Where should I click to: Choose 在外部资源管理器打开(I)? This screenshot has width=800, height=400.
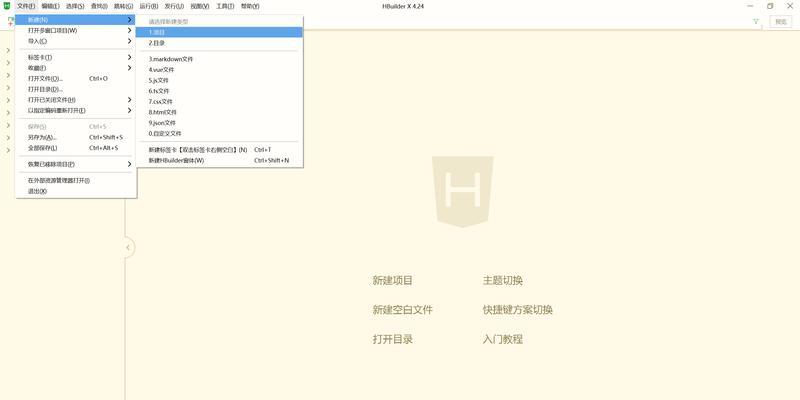(x=76, y=180)
